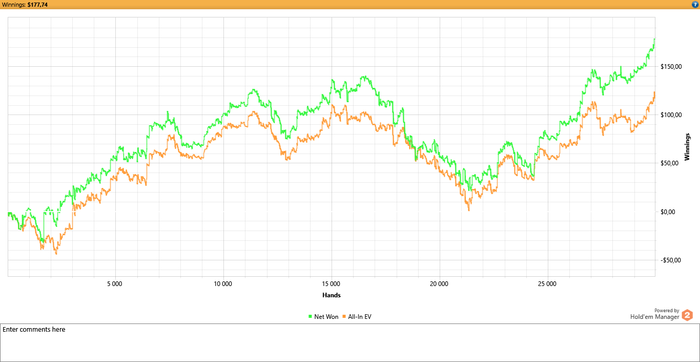Click the vertical Winnings axis title
Viewport: 700px width, 362px height.
[x=687, y=148]
